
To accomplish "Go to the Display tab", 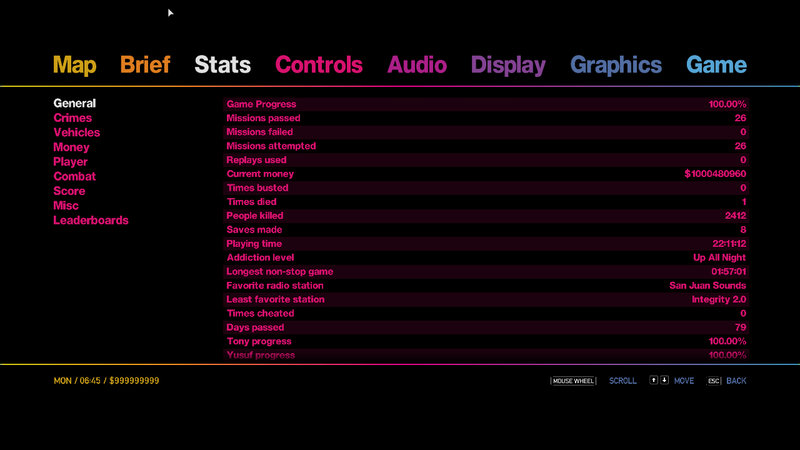I will tap(508, 65).
